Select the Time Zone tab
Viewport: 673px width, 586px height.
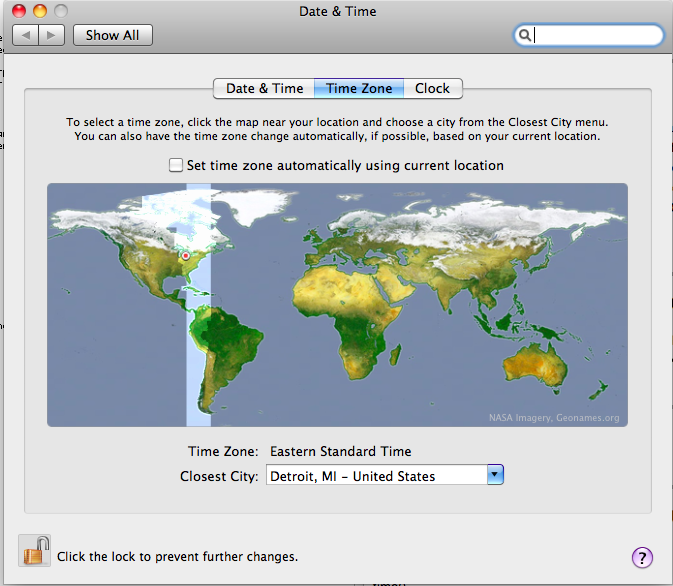(359, 88)
